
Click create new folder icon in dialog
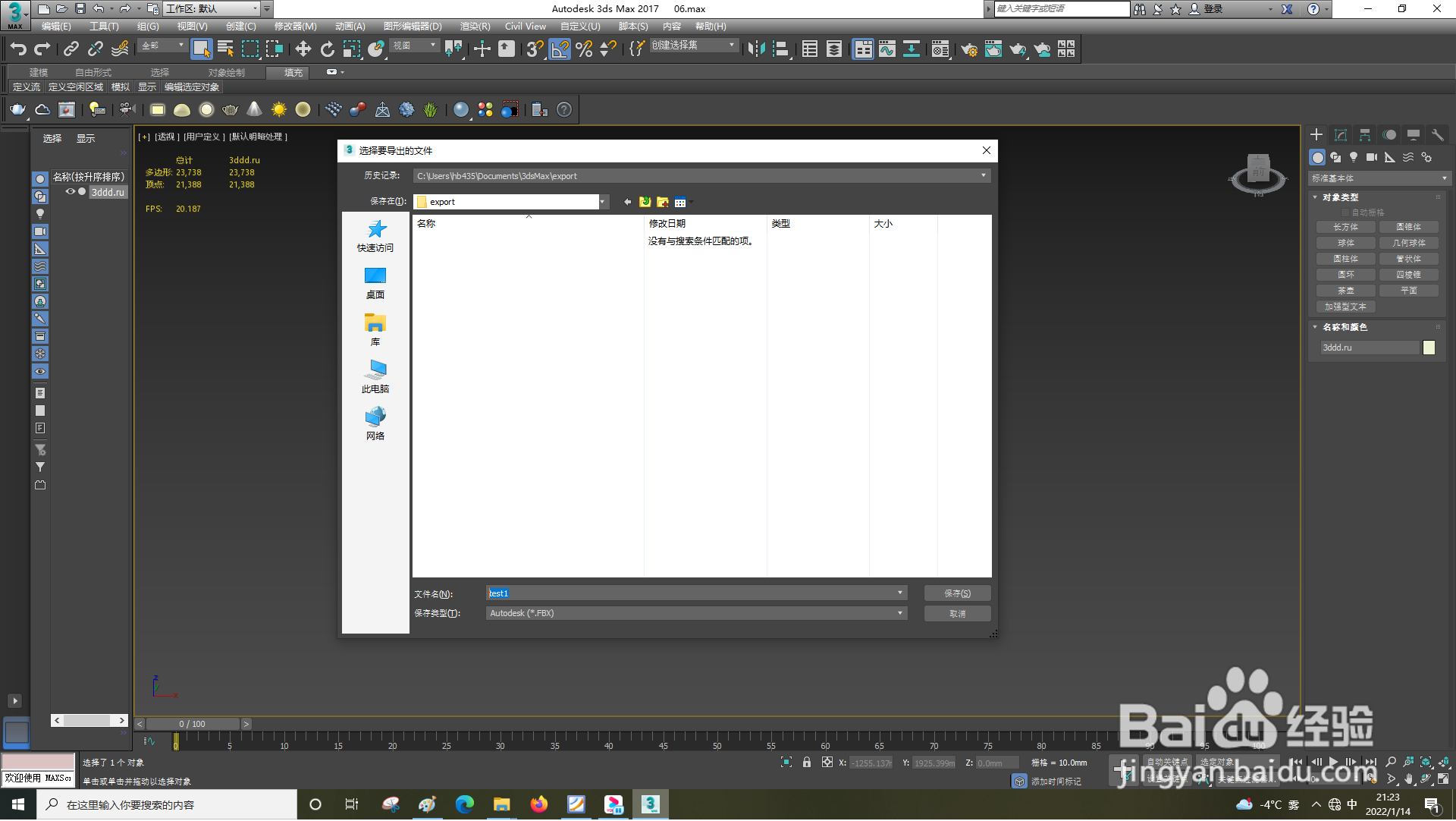tap(662, 202)
